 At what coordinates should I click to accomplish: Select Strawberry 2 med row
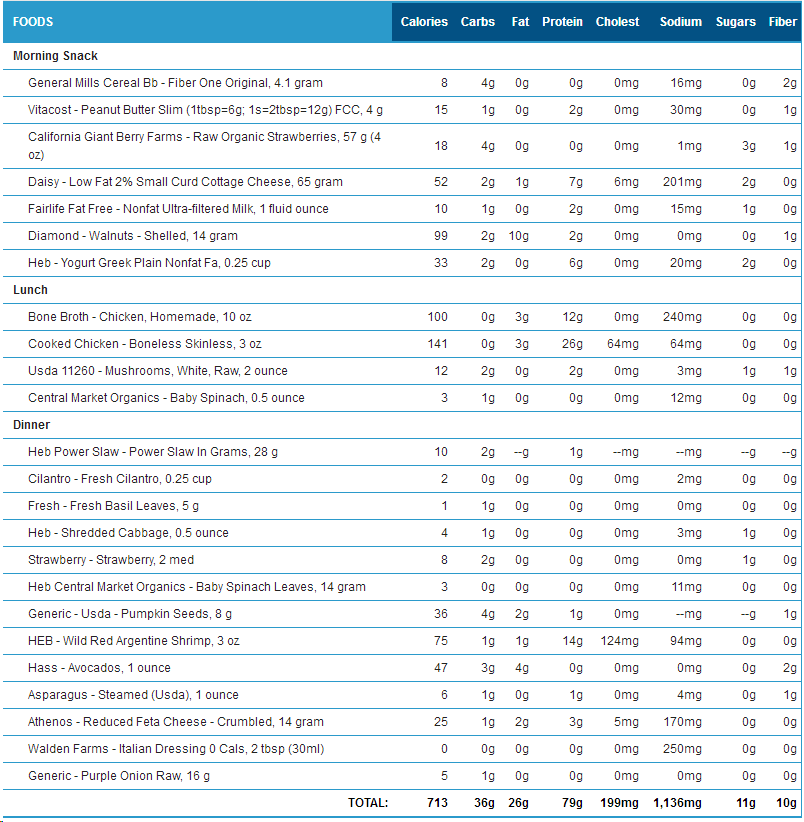(402, 560)
